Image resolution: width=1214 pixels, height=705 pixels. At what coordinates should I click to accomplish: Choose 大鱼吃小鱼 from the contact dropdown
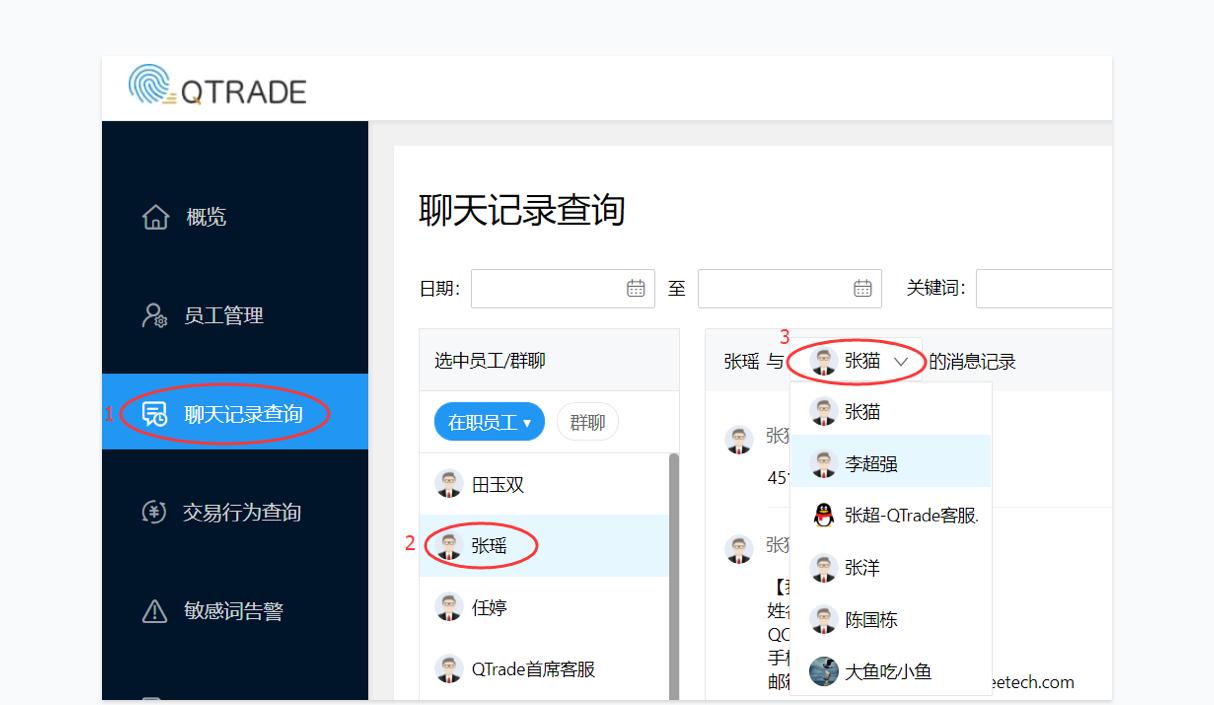(x=890, y=671)
